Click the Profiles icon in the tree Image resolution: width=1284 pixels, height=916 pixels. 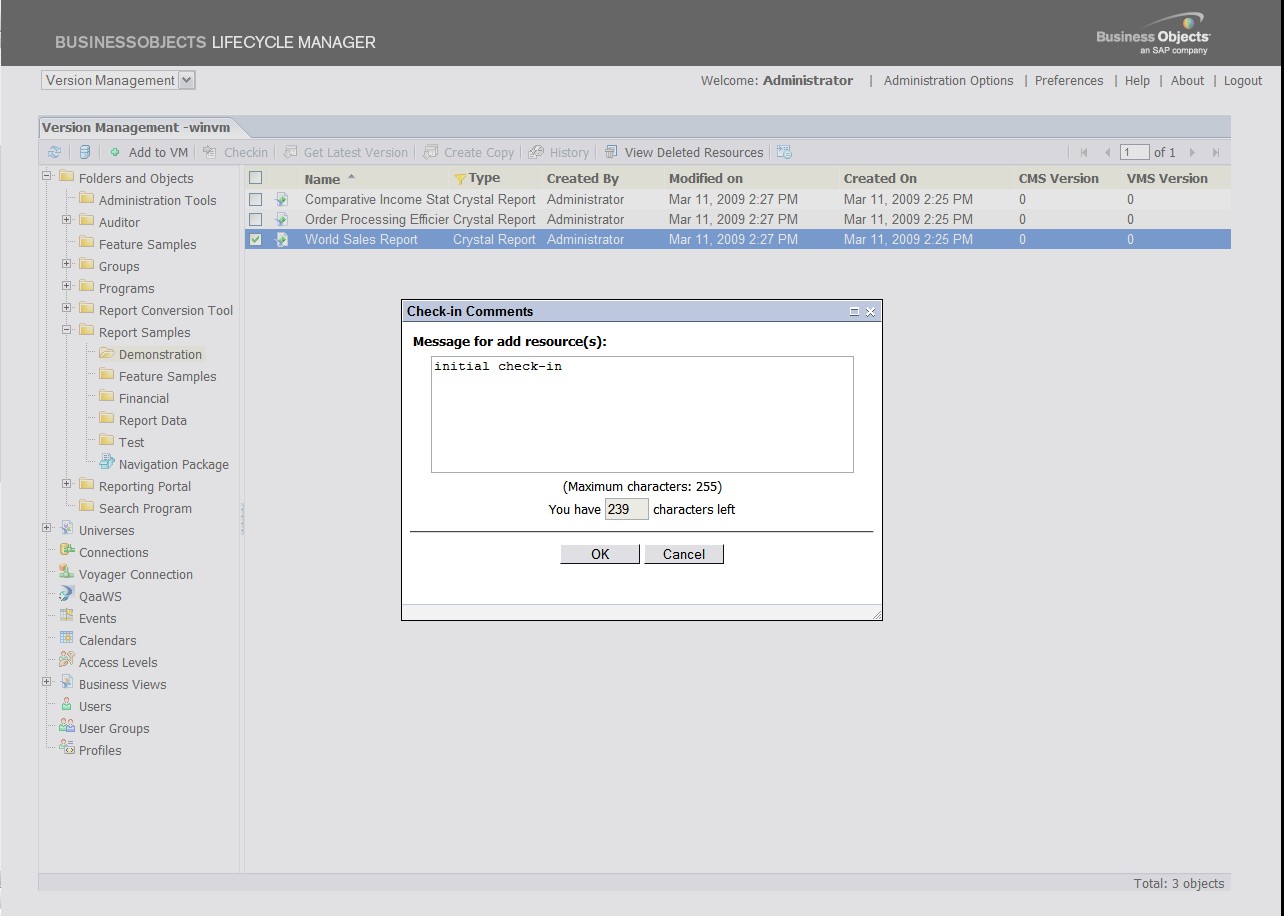pos(66,749)
